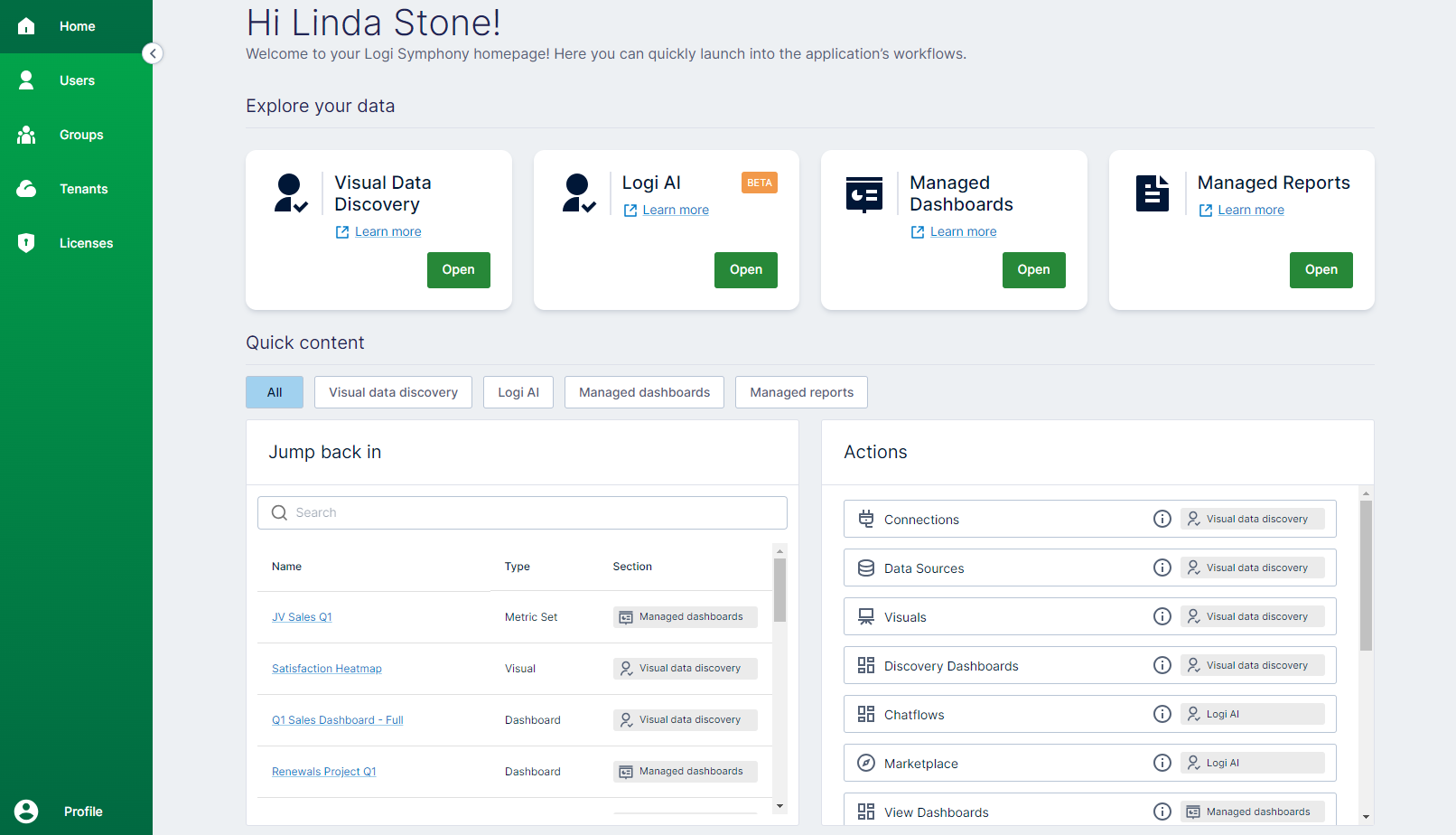Click the Tenants cloud icon

(26, 189)
